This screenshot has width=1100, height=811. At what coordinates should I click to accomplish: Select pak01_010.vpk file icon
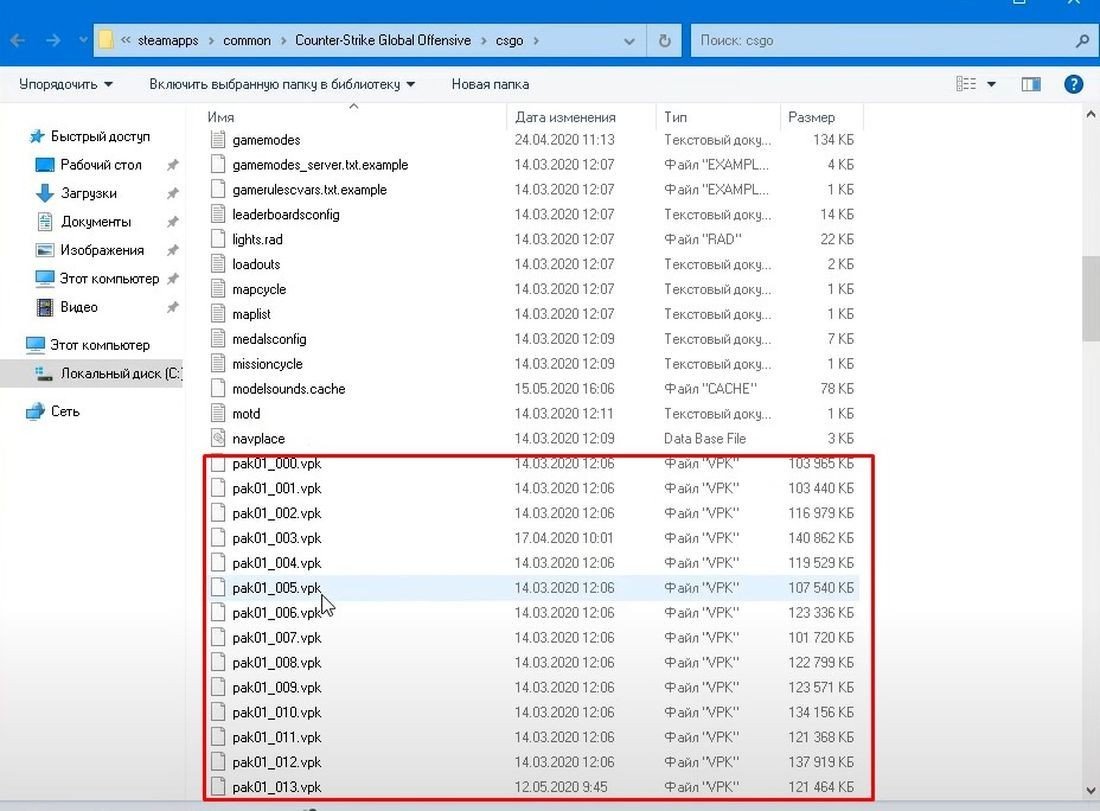(218, 712)
